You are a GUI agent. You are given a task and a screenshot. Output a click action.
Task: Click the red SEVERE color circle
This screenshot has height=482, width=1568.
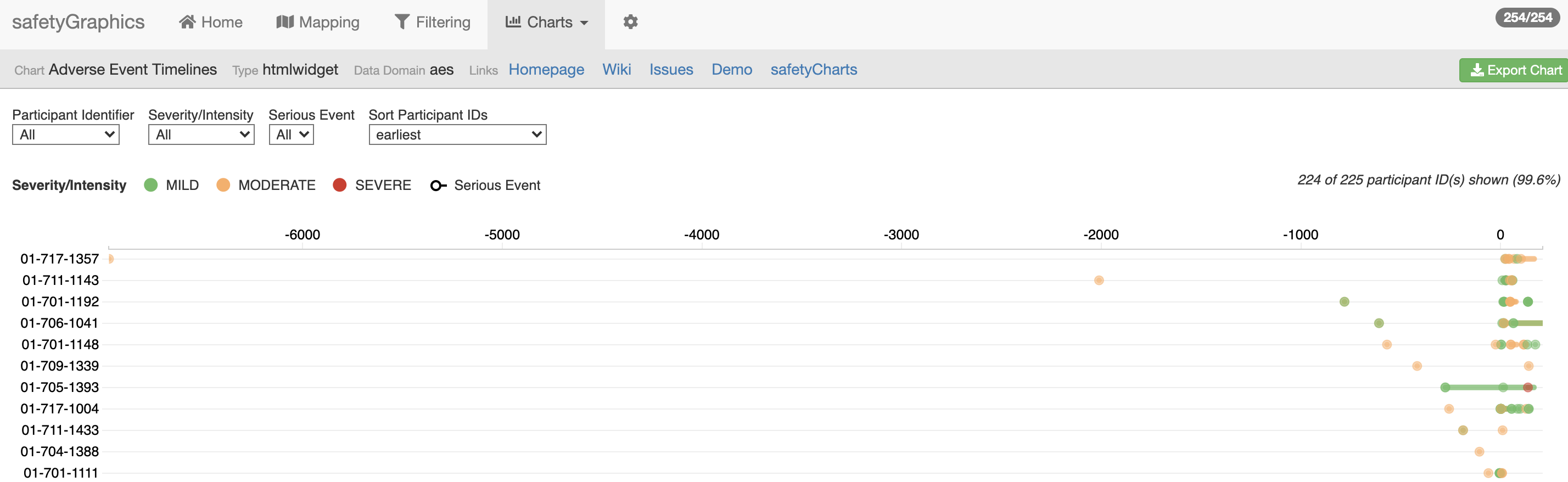[x=340, y=185]
